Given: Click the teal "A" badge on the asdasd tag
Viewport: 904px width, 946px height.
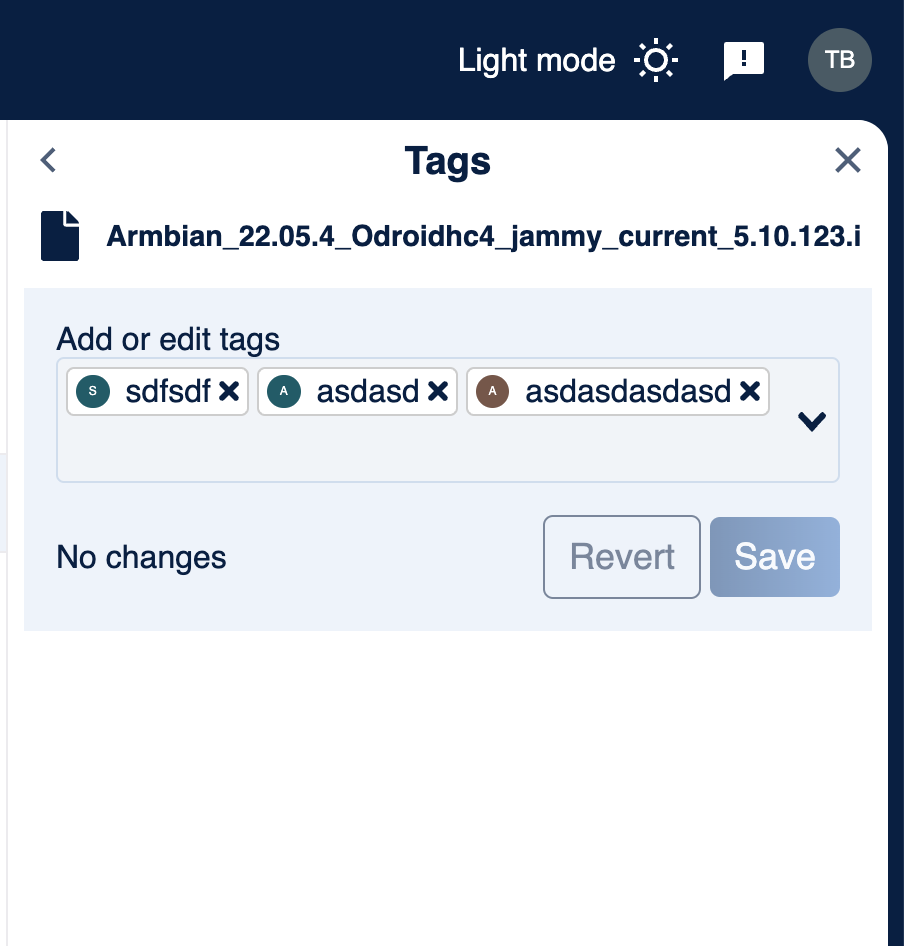Looking at the screenshot, I should click(284, 391).
